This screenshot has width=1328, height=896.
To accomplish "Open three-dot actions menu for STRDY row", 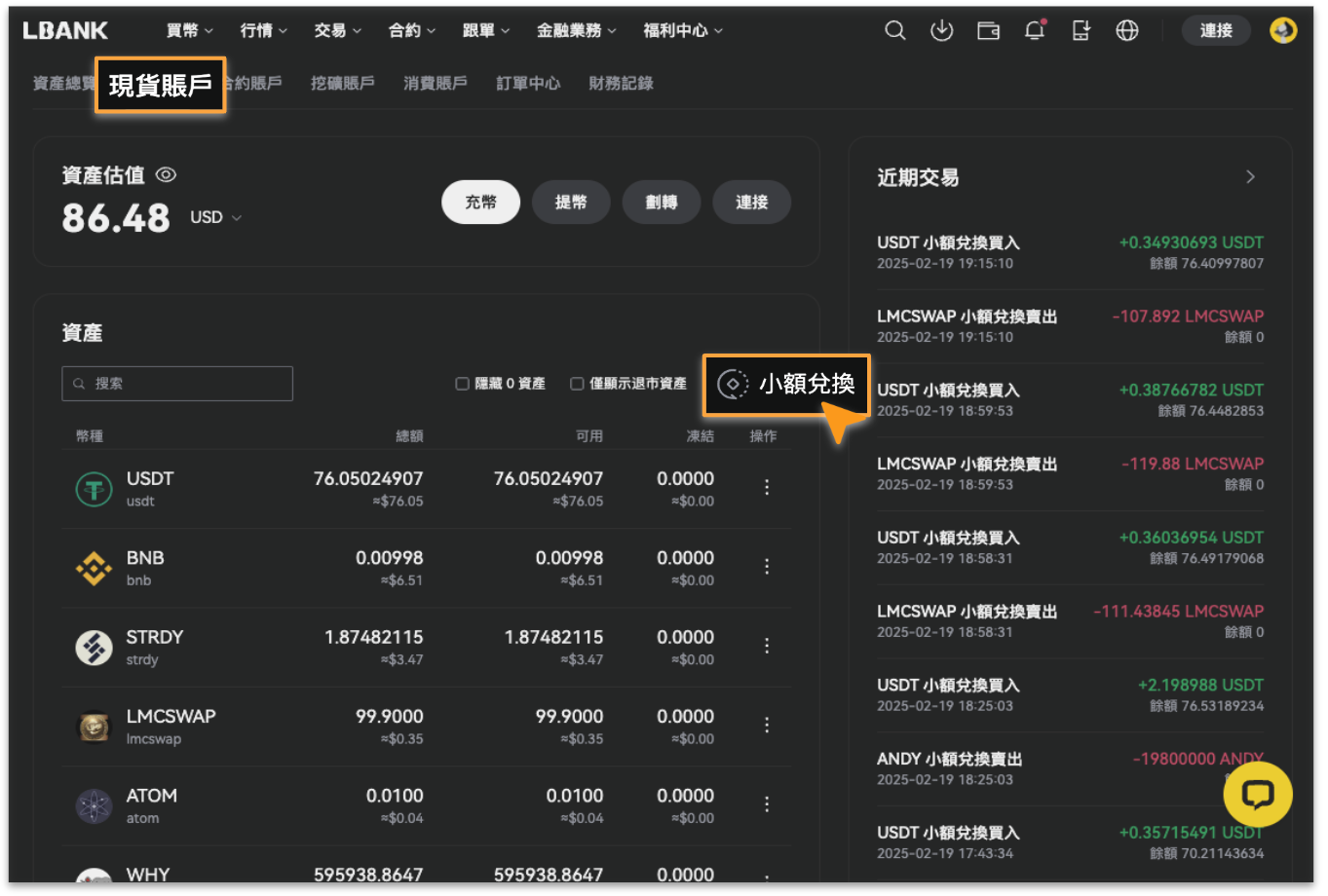I will [x=767, y=646].
